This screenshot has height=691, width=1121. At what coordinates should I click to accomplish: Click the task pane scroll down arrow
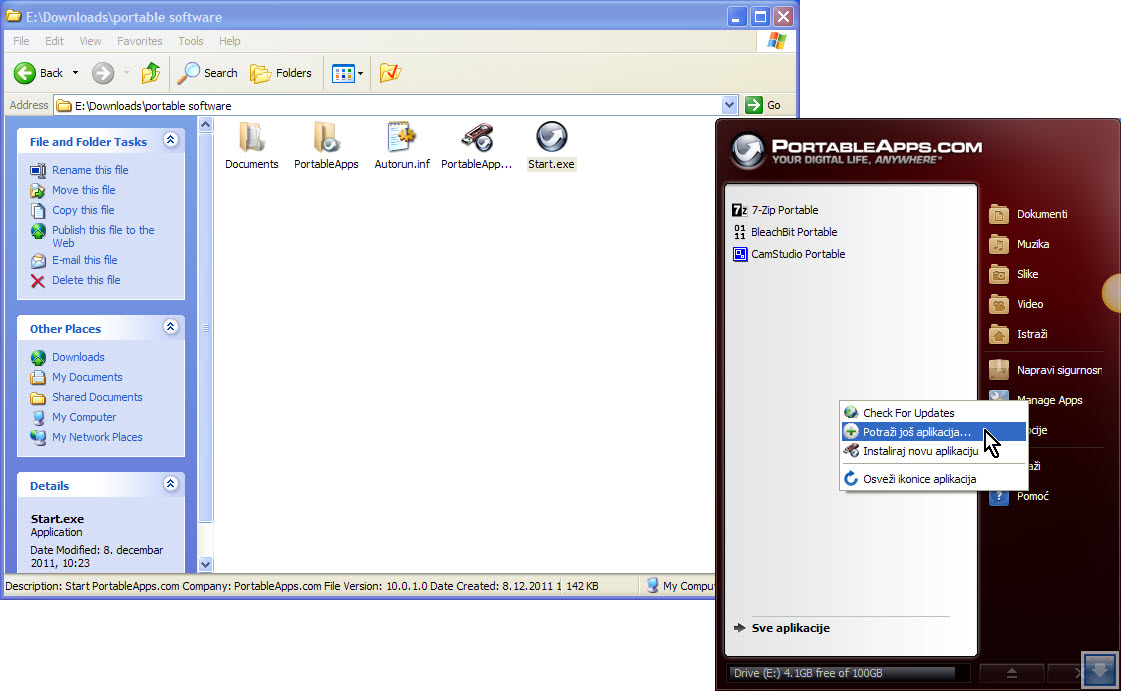206,565
